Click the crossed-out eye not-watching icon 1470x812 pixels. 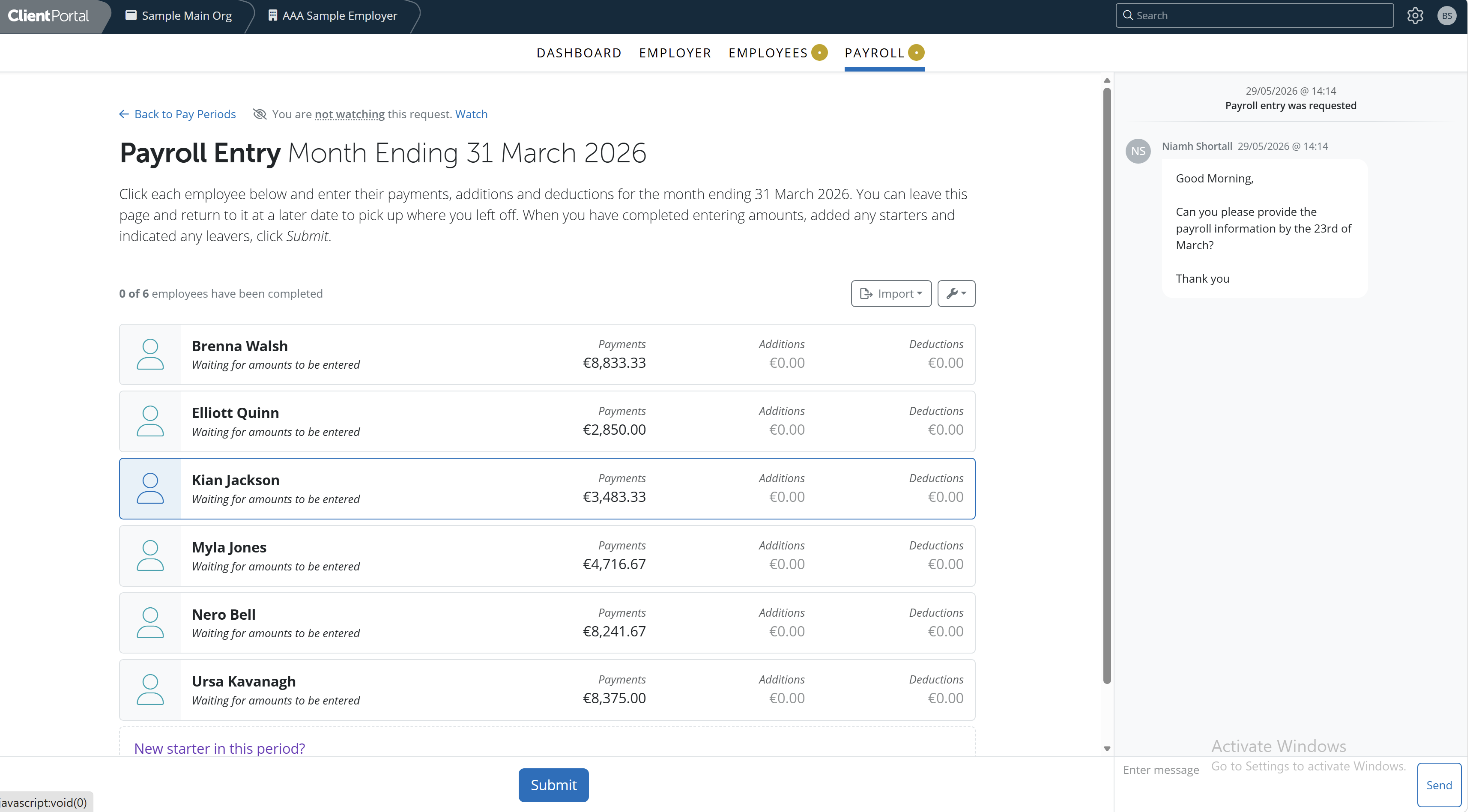[x=260, y=114]
